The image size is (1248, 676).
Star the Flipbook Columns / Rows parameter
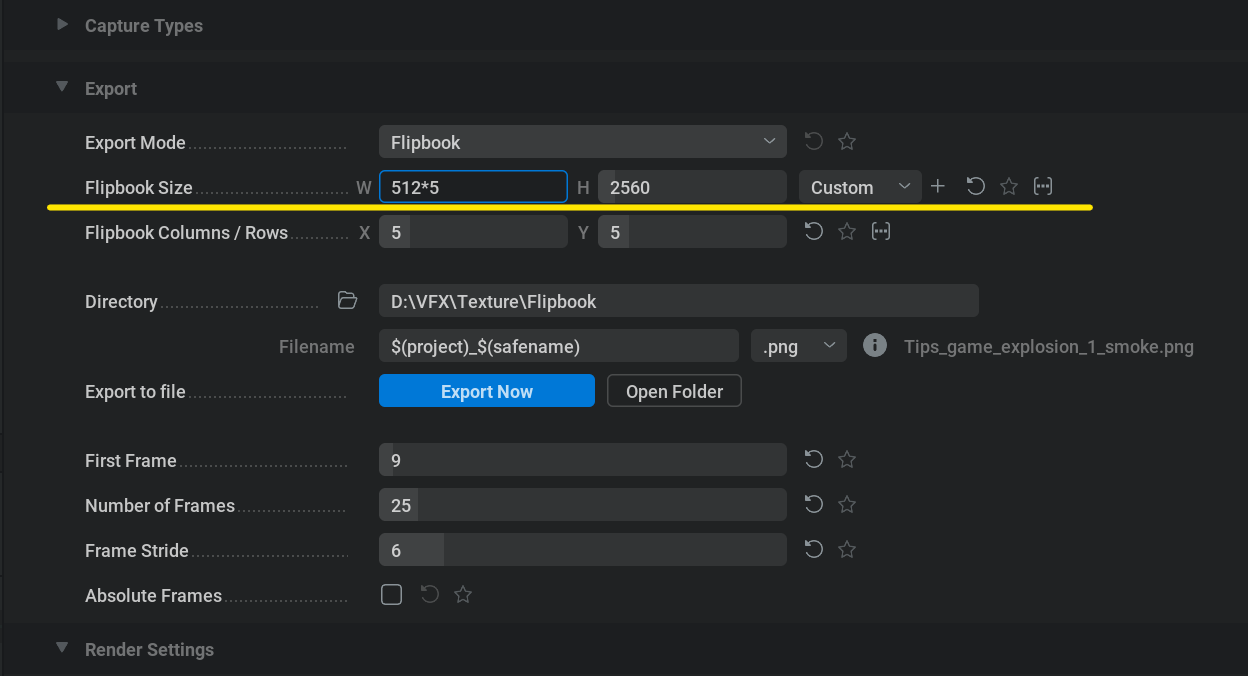point(847,232)
